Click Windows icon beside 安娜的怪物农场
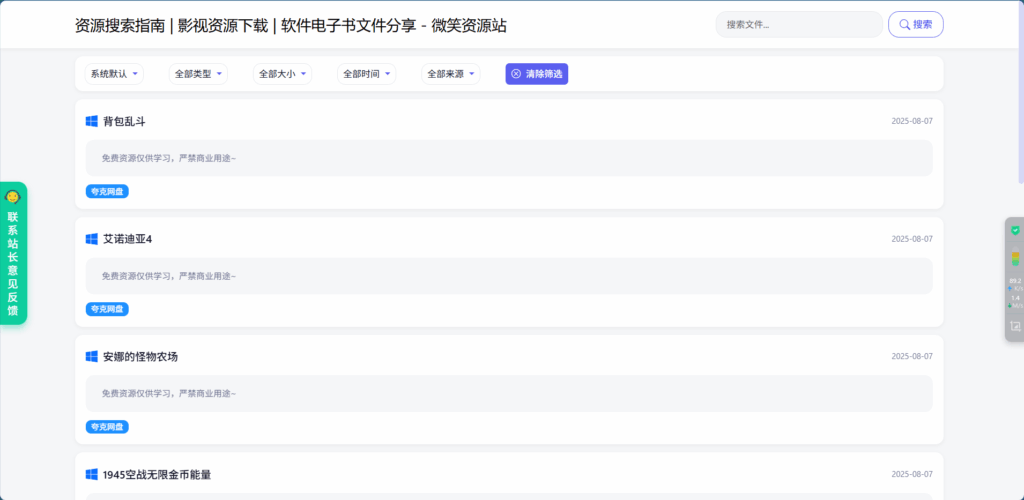The image size is (1024, 500). tap(91, 356)
